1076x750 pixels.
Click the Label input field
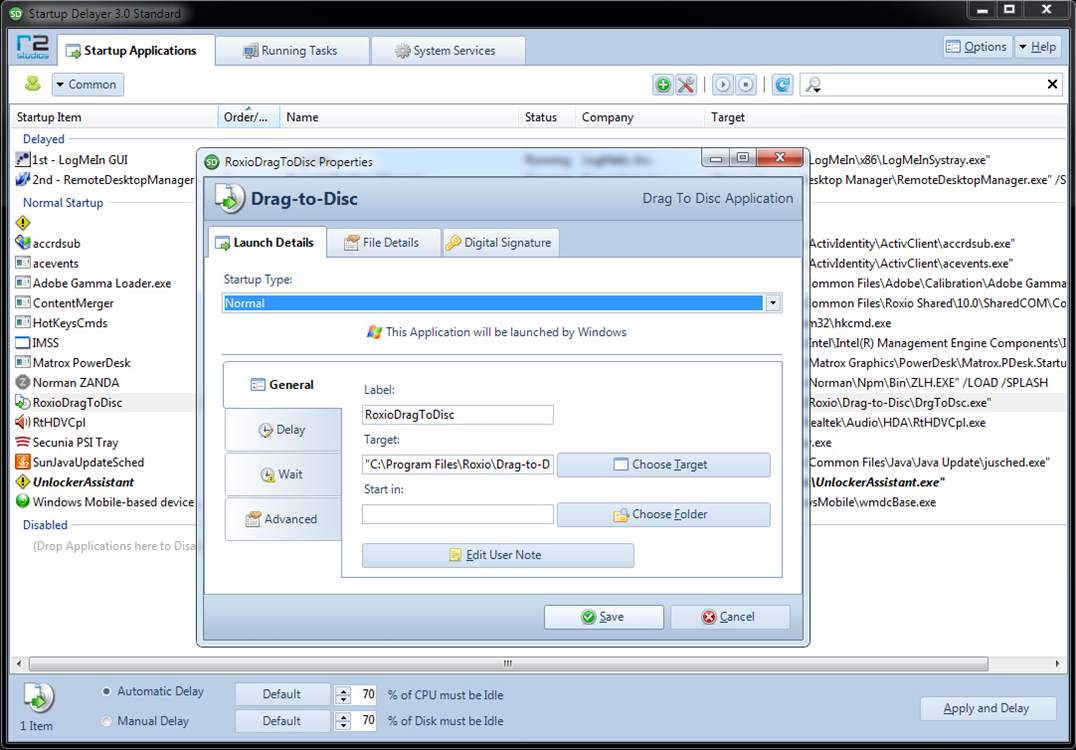pos(458,414)
